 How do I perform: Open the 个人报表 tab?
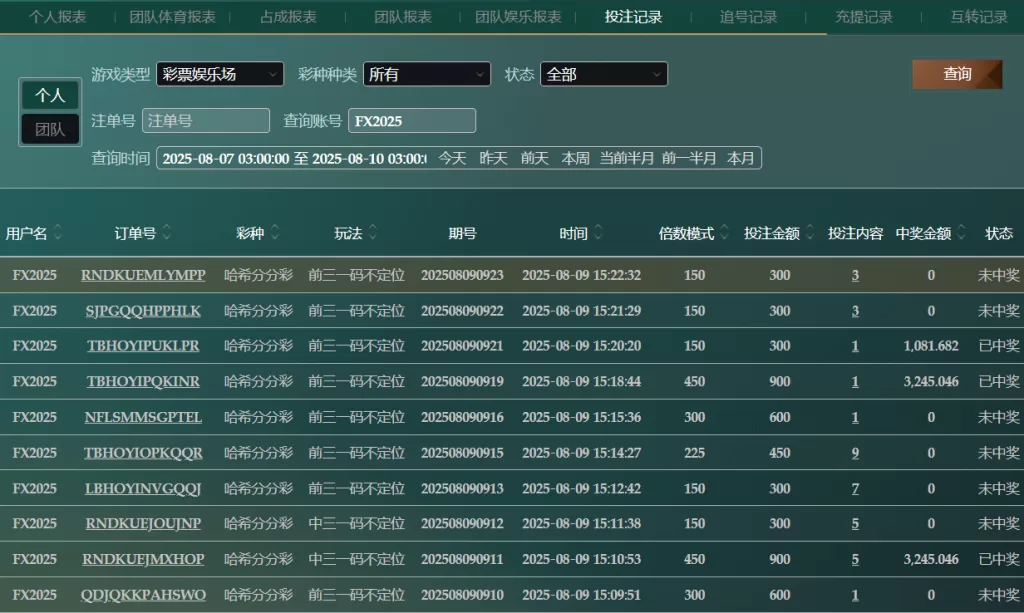click(x=57, y=17)
